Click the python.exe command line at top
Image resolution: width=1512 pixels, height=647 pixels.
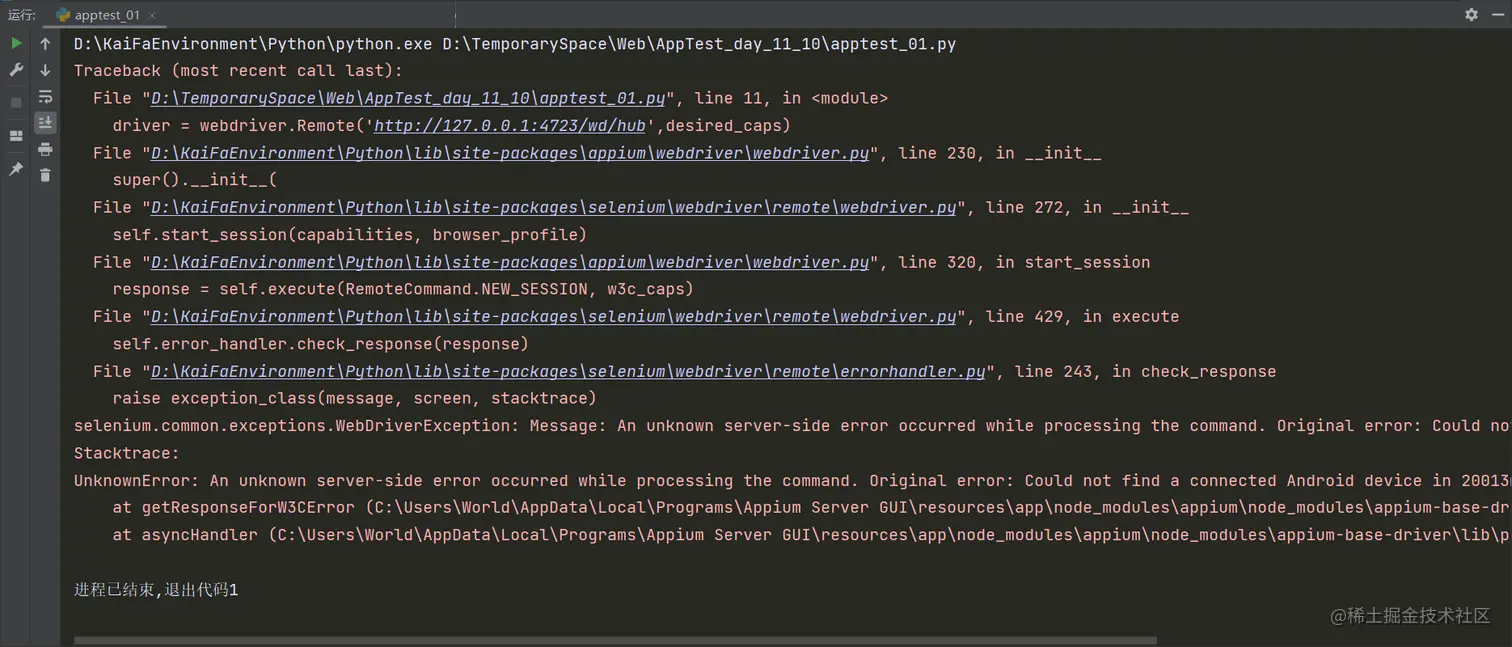point(515,44)
